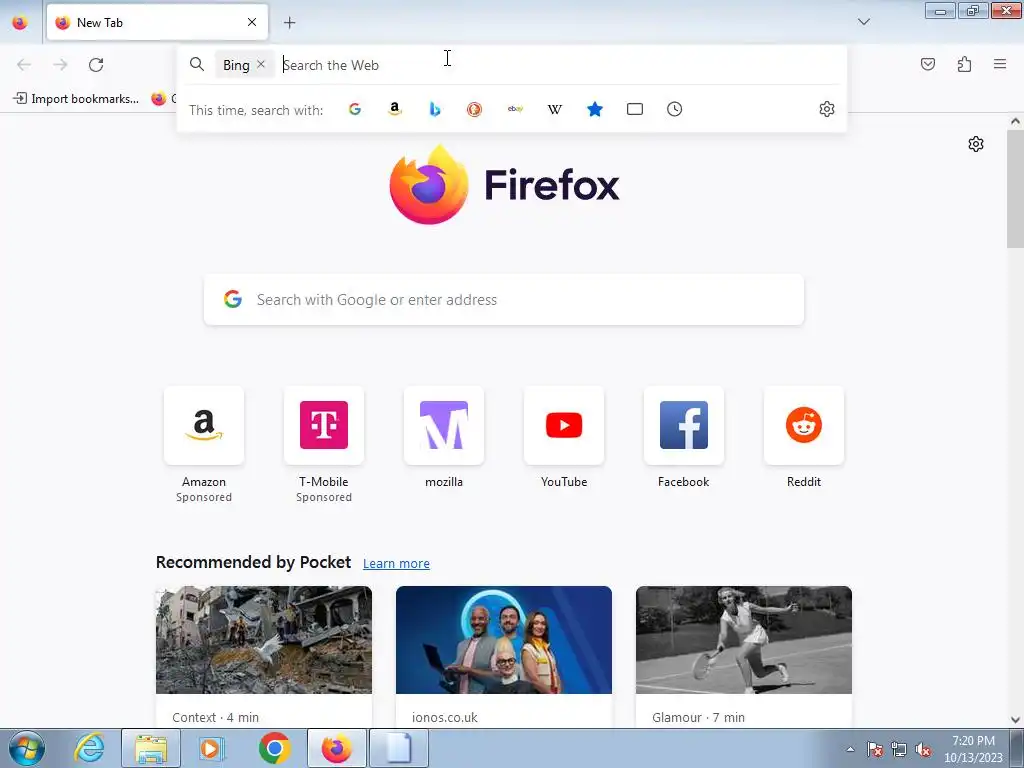Go back one page
The image size is (1024, 768).
click(x=24, y=65)
